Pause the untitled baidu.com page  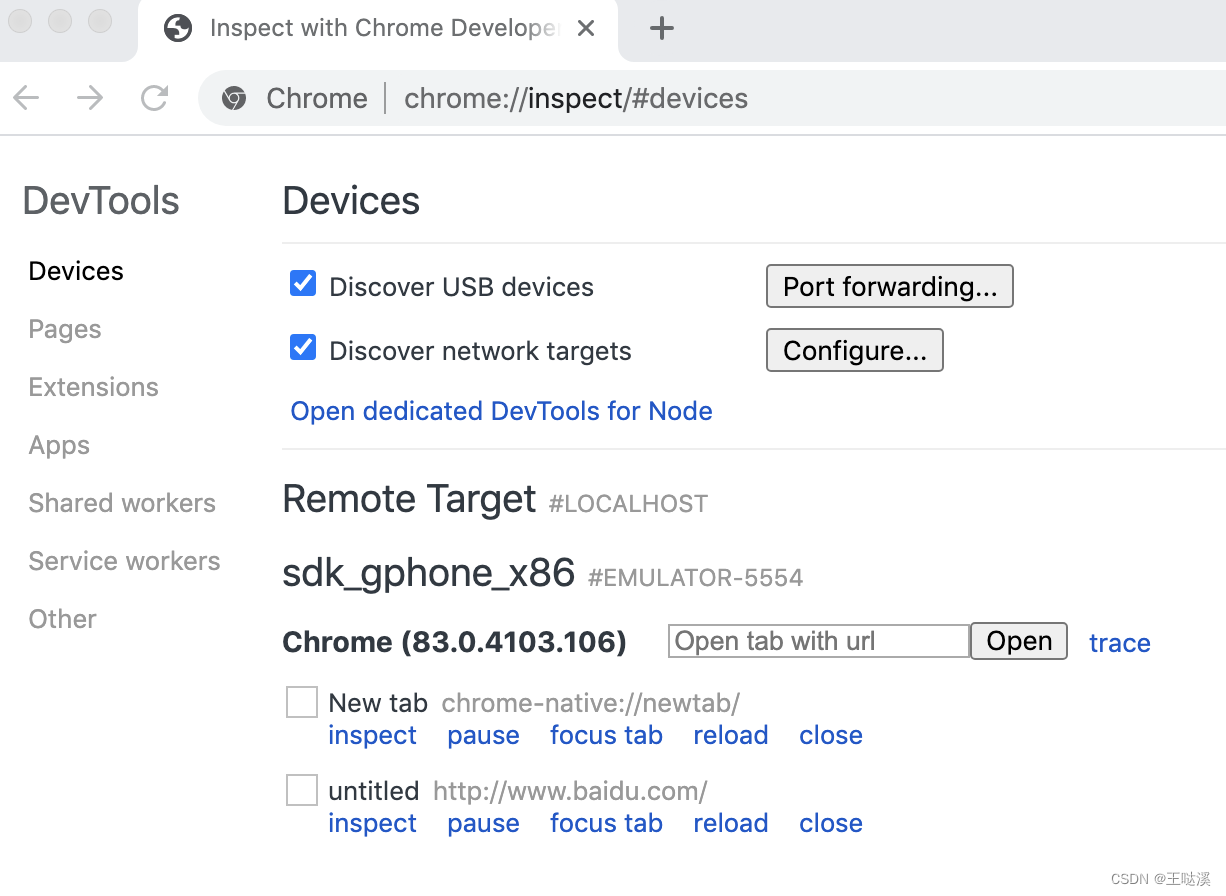pos(483,823)
